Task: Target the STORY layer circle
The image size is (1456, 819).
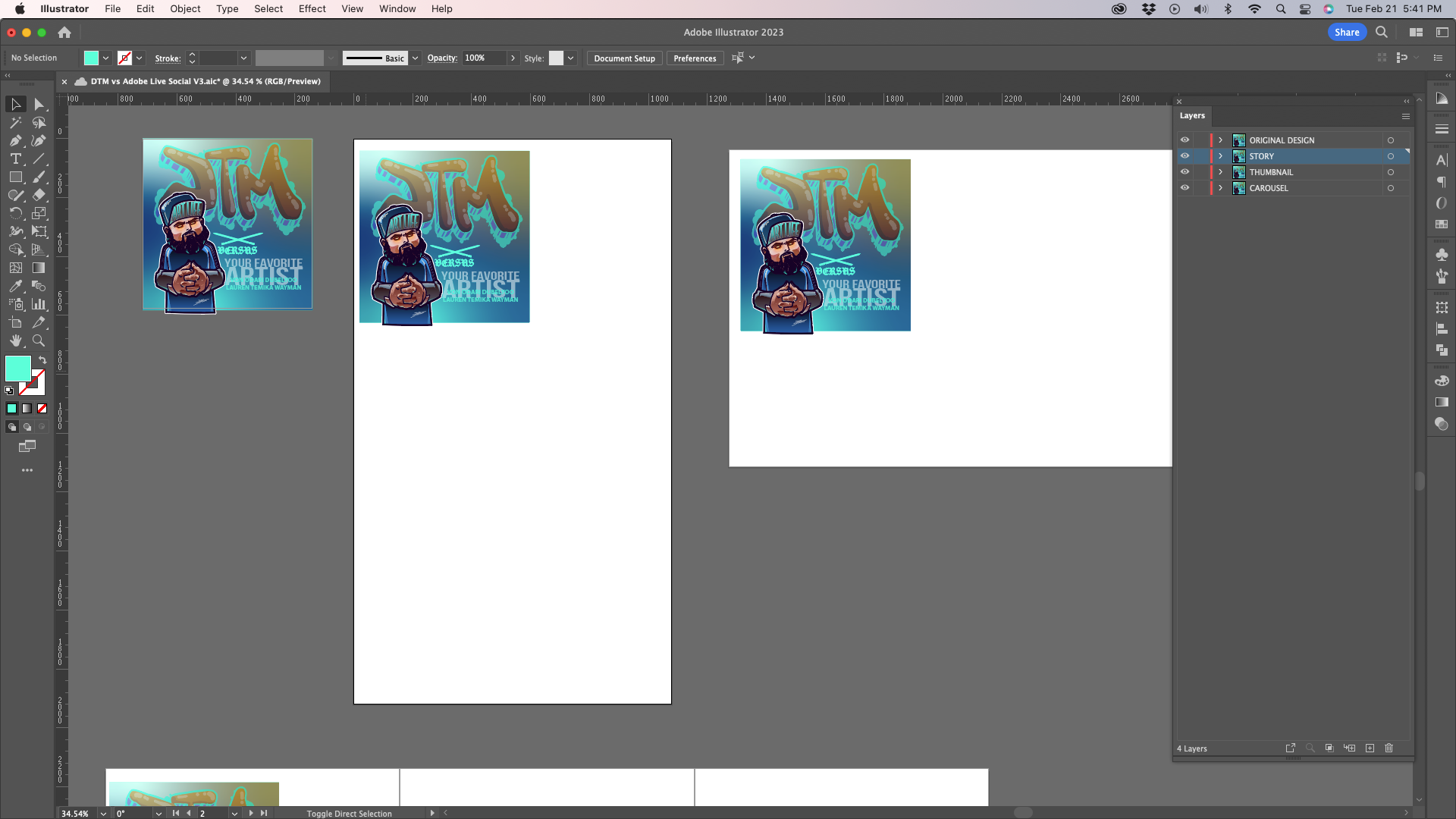Action: pyautogui.click(x=1391, y=156)
